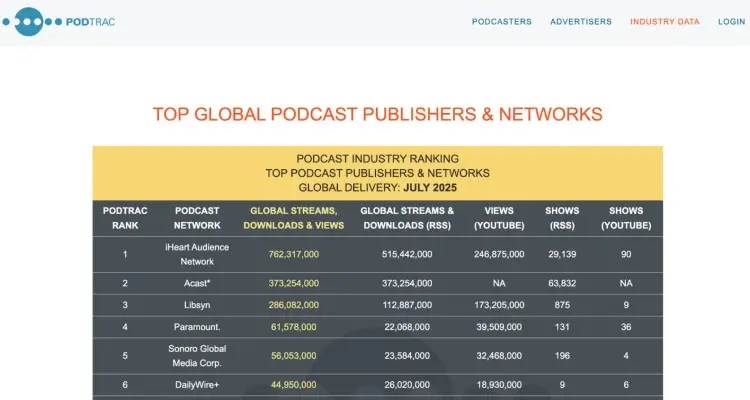Click the 875 shows value for Libsyn
This screenshot has height=400, width=750.
(x=562, y=305)
